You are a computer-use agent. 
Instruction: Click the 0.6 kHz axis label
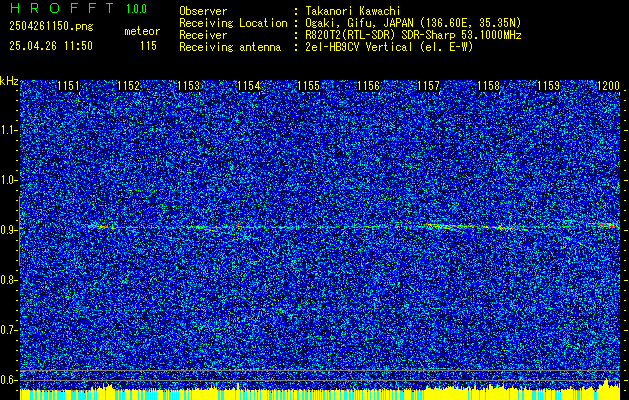tap(8, 380)
